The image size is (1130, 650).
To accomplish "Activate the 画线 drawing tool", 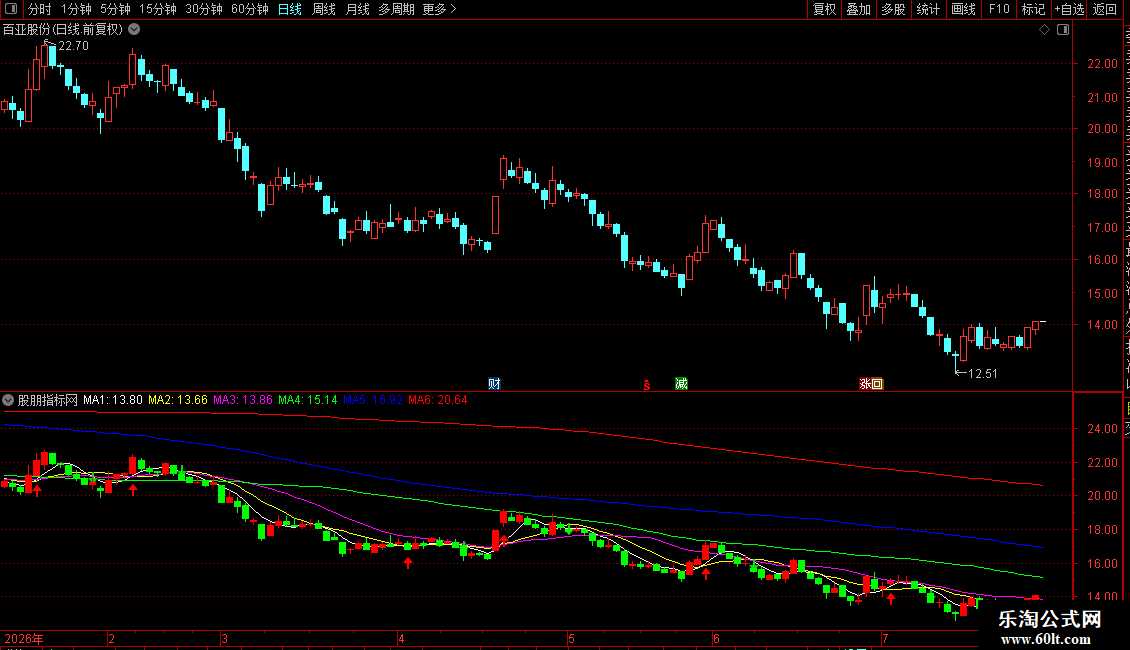I will click(963, 9).
